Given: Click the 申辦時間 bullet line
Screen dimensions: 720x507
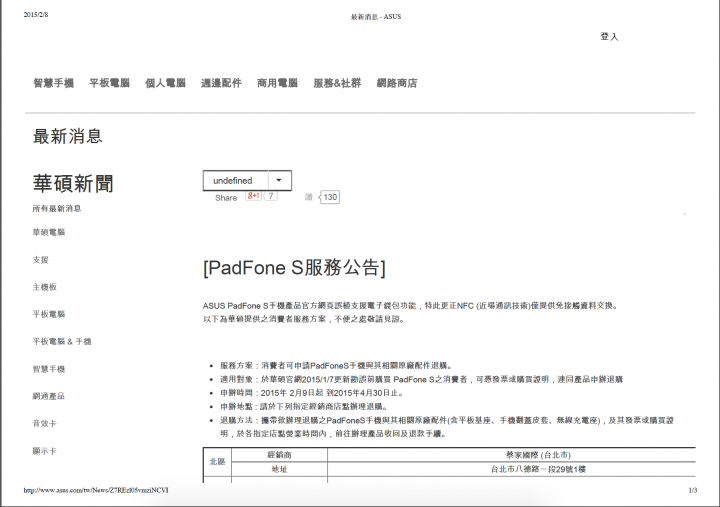Looking at the screenshot, I should pyautogui.click(x=312, y=393).
